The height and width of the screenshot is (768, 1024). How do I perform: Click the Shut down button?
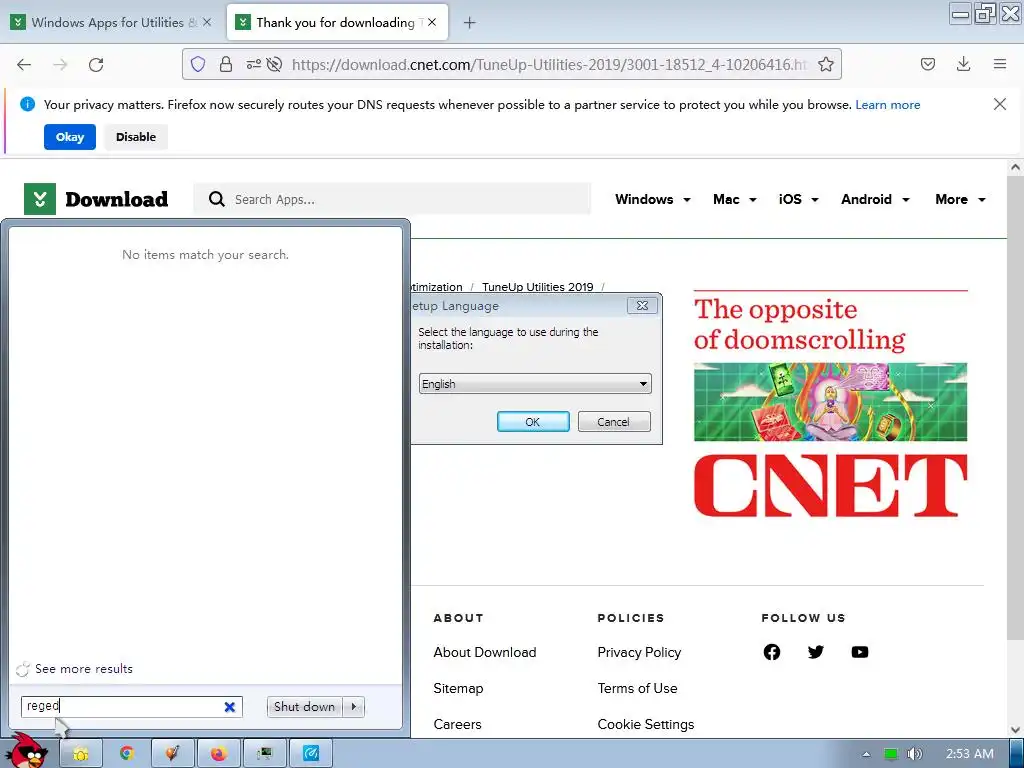[304, 707]
